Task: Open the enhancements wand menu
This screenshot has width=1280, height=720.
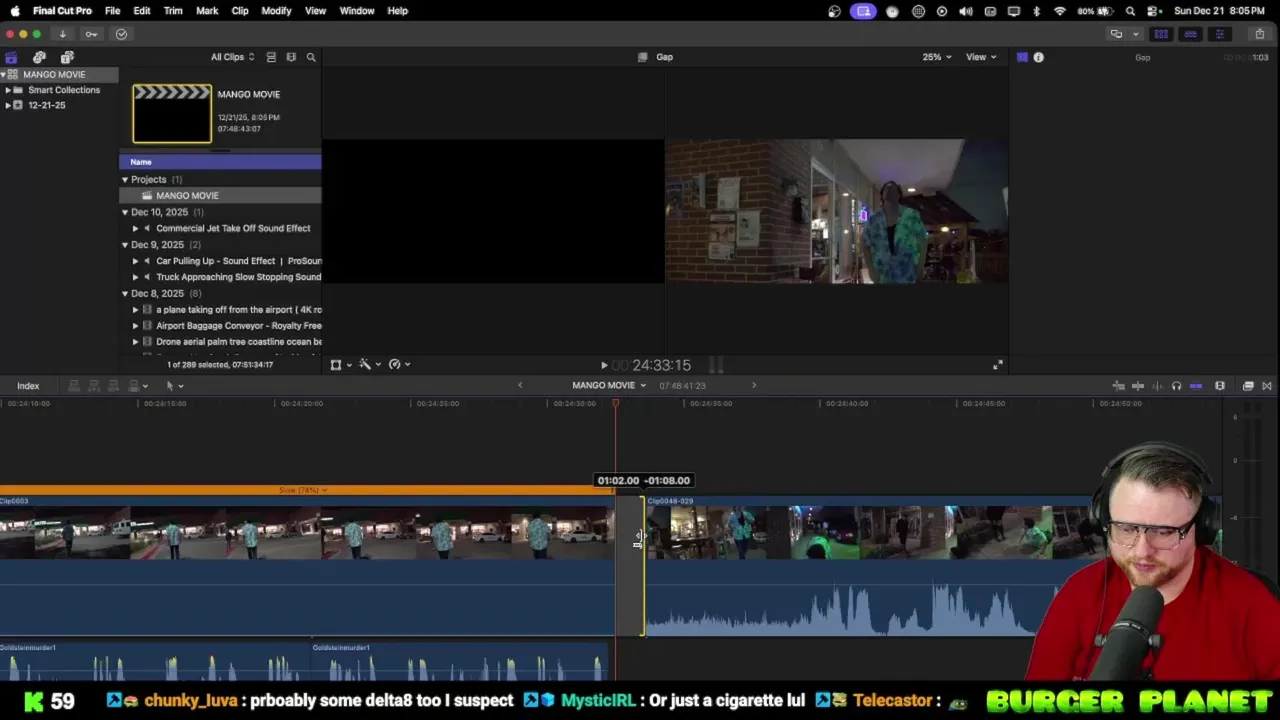Action: tap(369, 365)
